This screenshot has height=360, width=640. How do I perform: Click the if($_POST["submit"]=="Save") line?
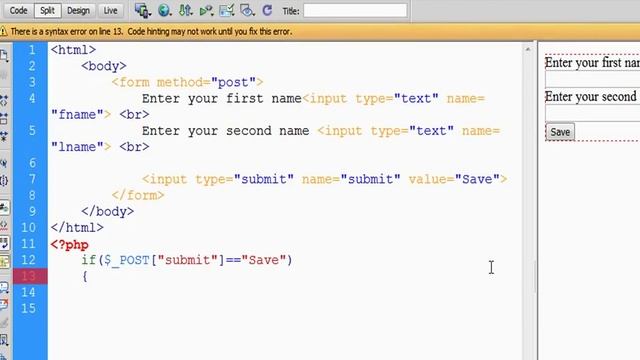click(x=187, y=260)
